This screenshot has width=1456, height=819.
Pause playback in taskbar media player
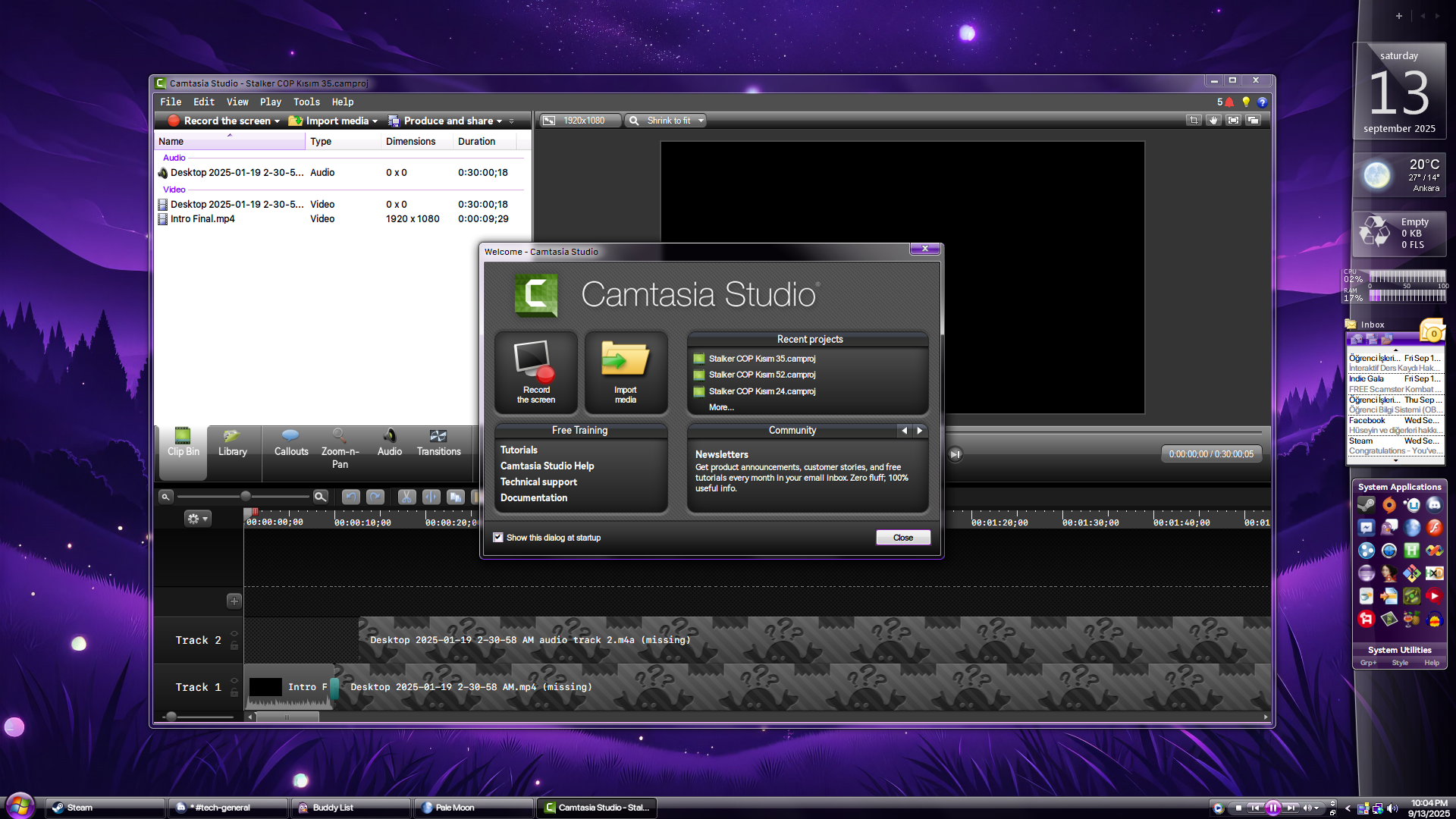(x=1273, y=808)
